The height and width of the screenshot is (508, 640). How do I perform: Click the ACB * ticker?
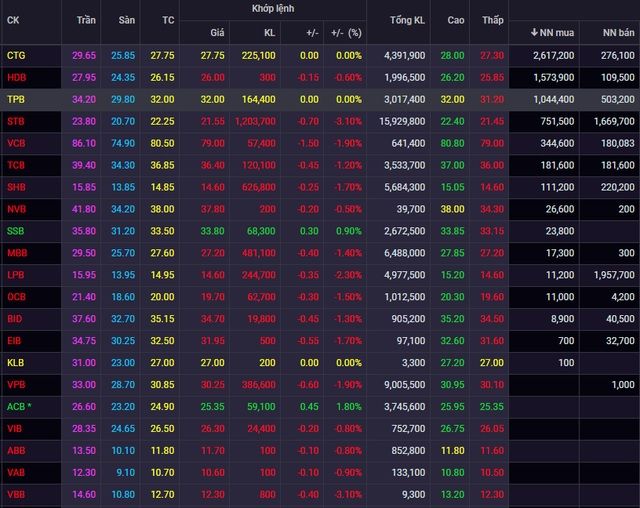[19, 406]
